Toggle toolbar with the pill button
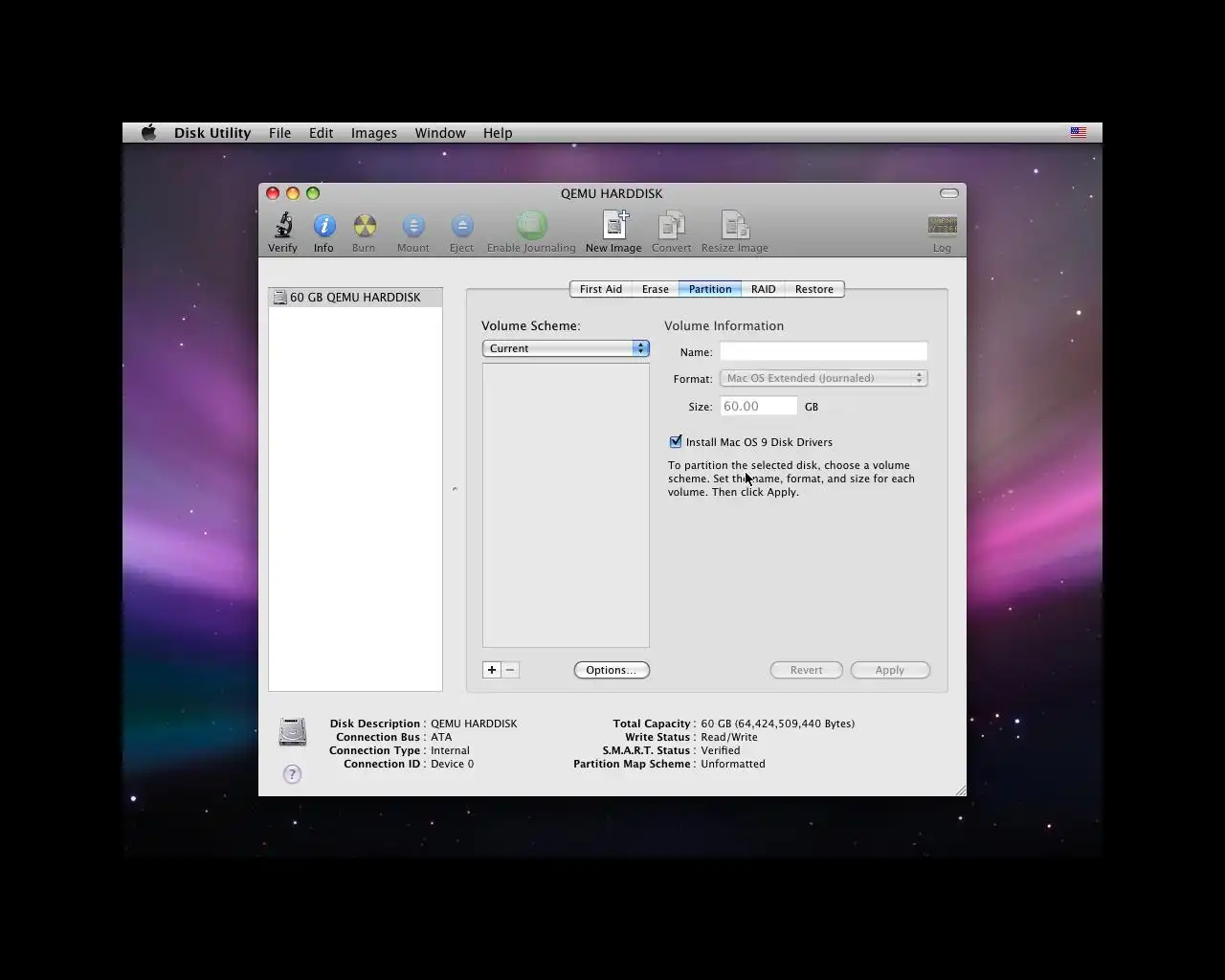The image size is (1225, 980). tap(949, 193)
